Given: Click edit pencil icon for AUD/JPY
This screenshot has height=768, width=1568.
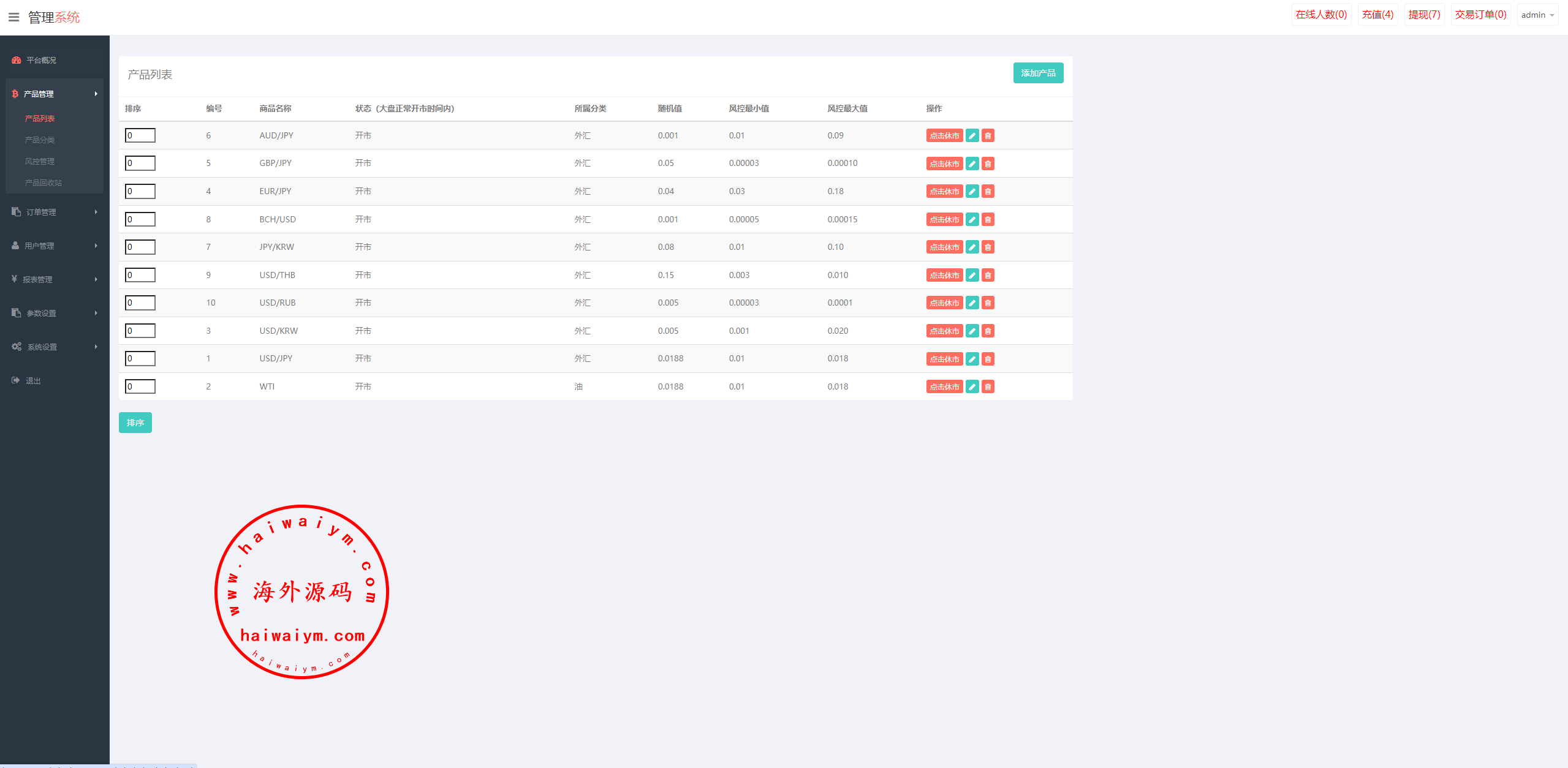Looking at the screenshot, I should 972,136.
